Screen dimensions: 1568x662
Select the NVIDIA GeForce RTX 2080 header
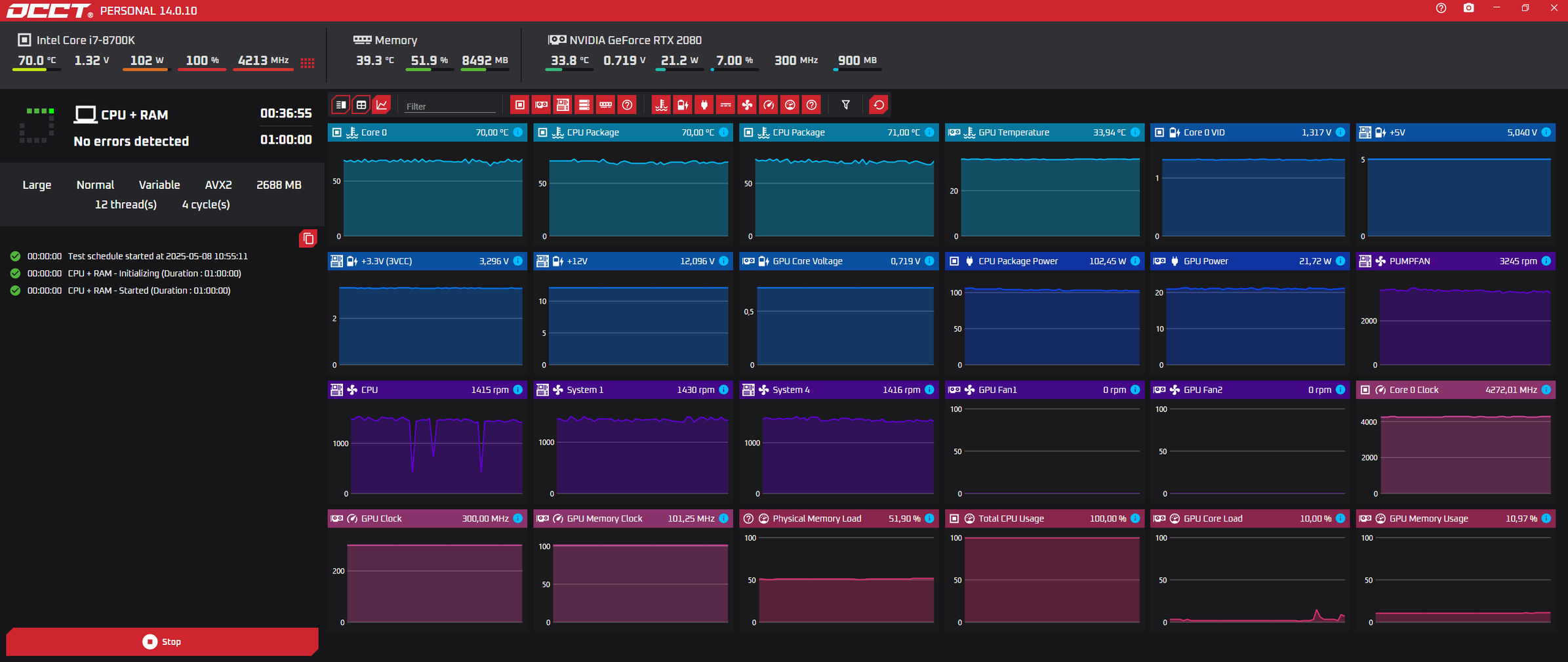(625, 40)
